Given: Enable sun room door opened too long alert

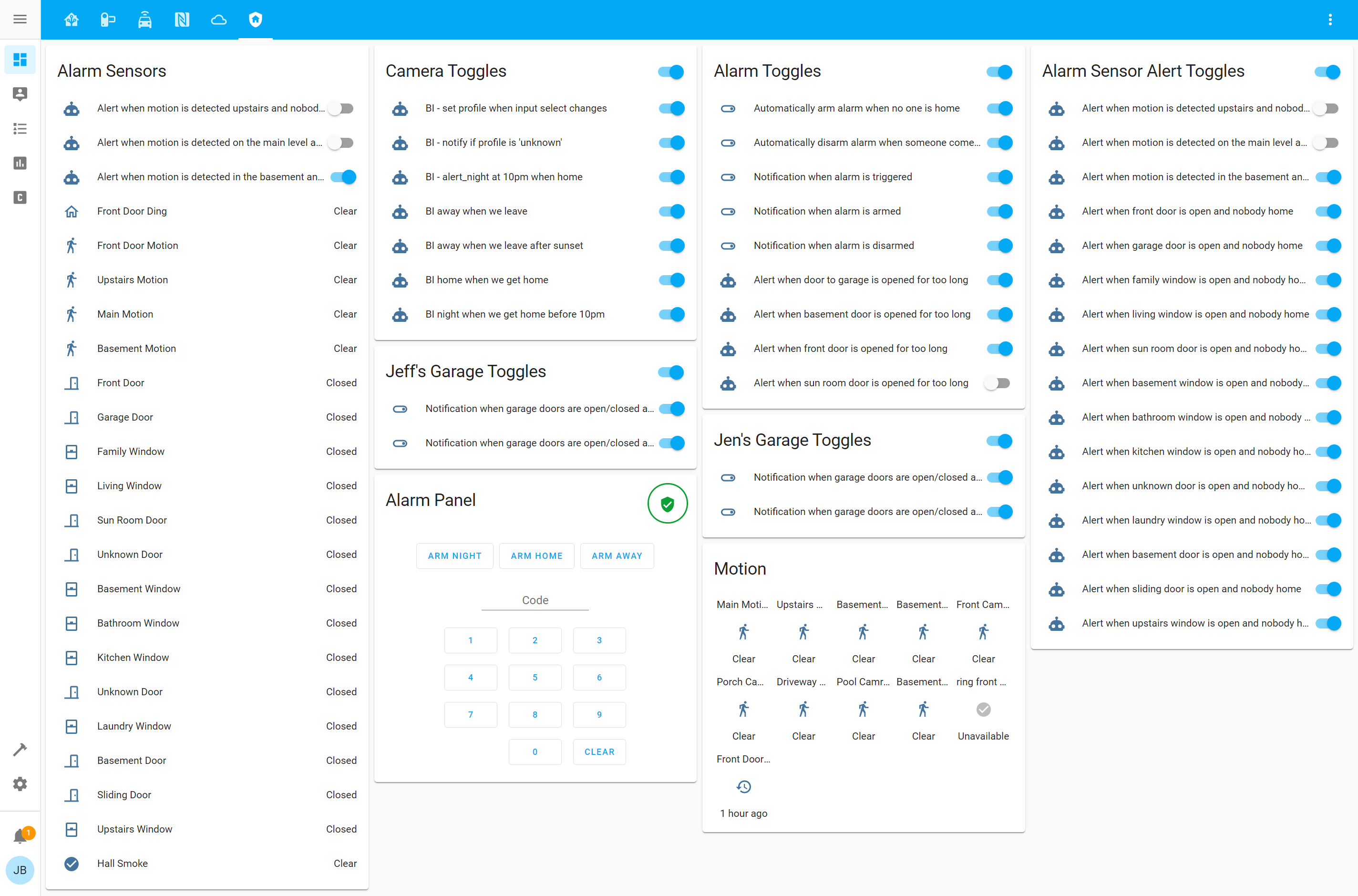Looking at the screenshot, I should coord(998,383).
